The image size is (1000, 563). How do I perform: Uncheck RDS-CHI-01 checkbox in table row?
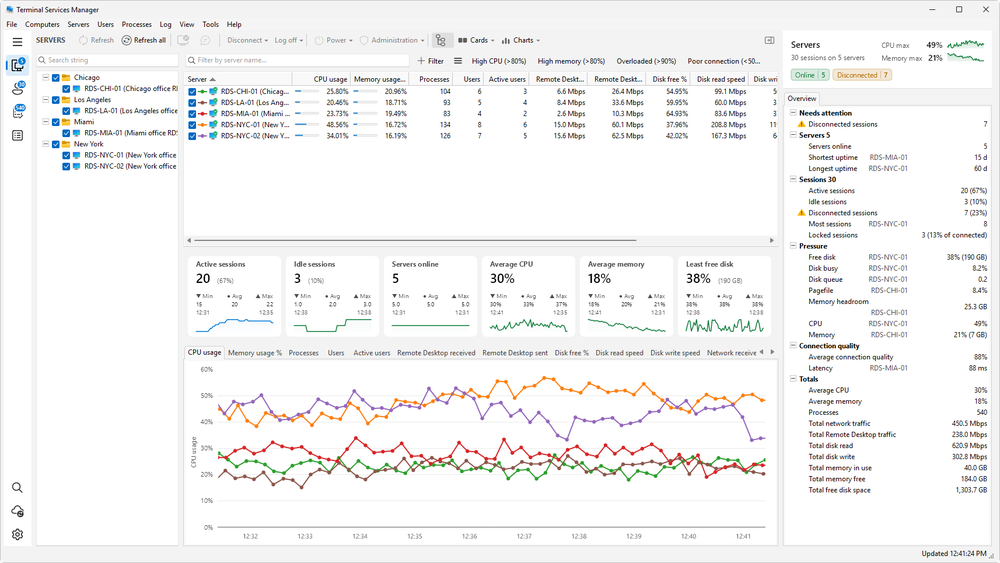[192, 92]
